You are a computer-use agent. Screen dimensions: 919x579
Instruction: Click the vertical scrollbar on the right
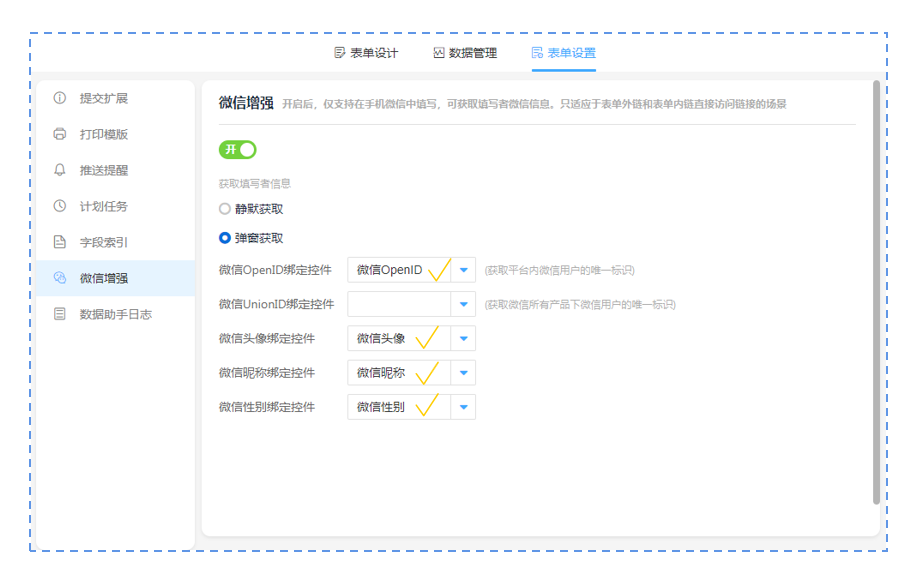877,290
